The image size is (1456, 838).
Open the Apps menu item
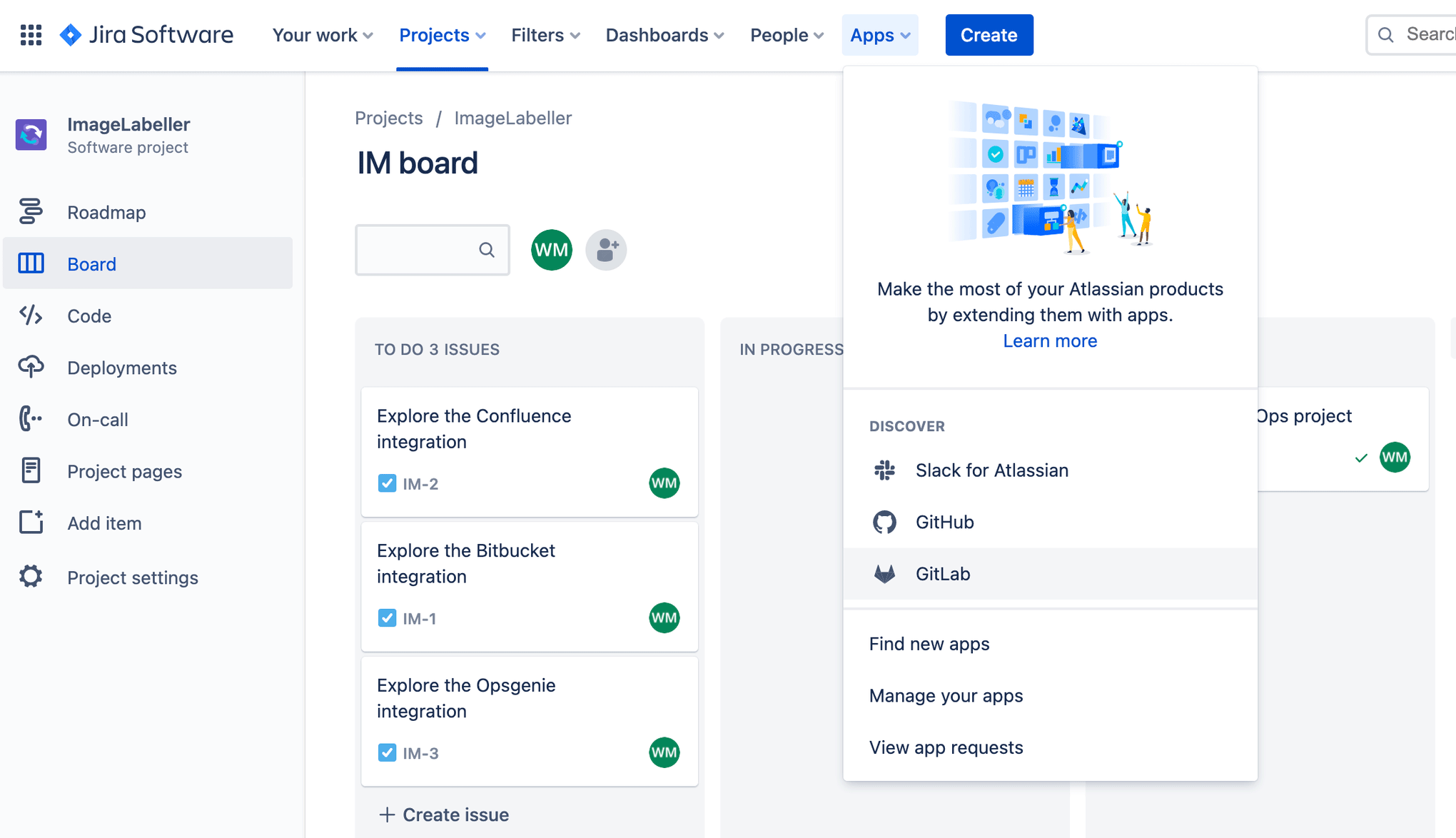pos(879,35)
